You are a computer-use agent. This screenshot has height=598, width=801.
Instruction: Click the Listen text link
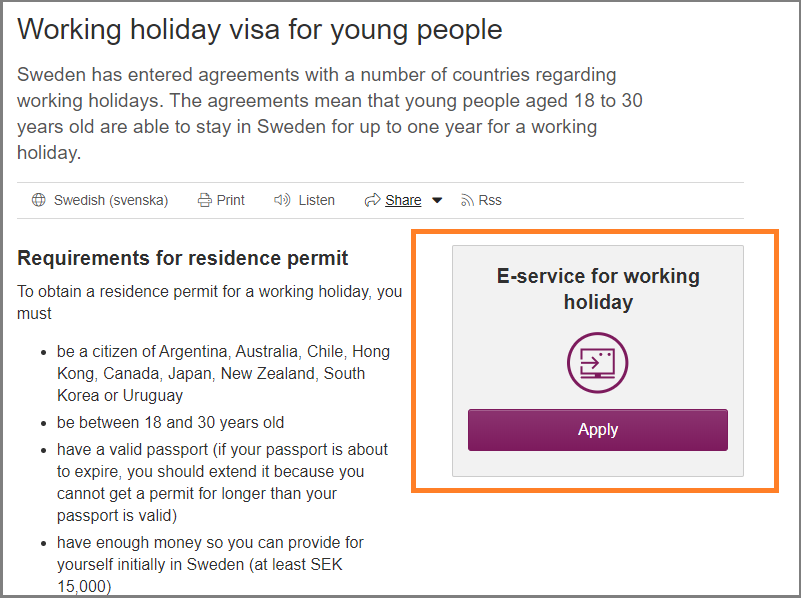click(316, 200)
